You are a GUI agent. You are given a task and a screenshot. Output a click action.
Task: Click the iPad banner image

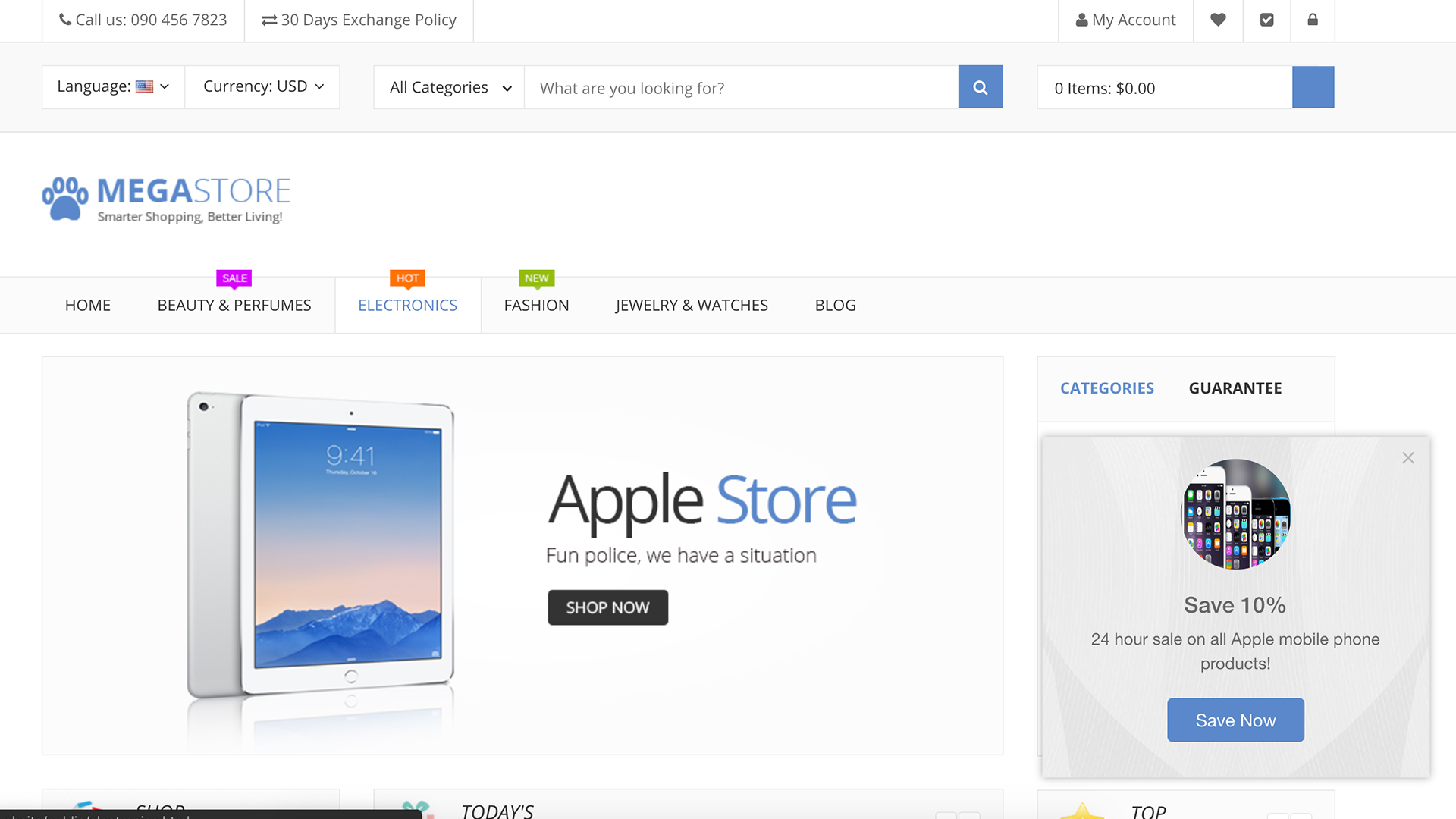tap(320, 546)
